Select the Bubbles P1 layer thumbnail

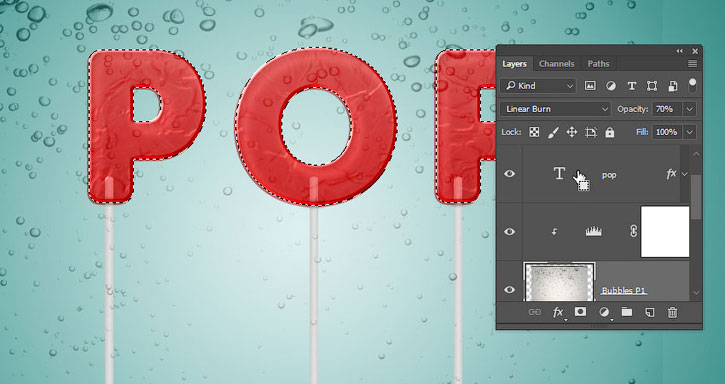(x=559, y=282)
